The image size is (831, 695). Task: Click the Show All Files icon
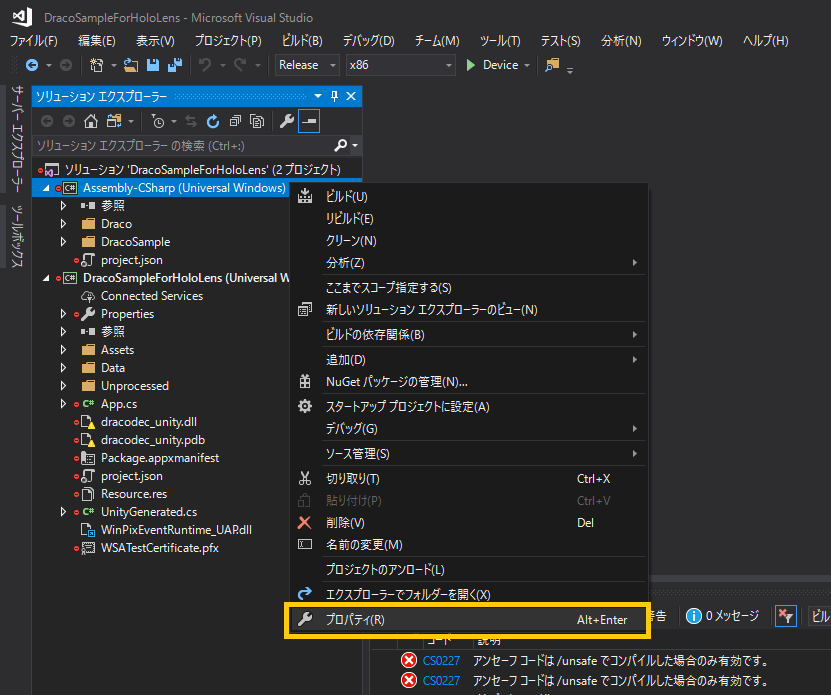[257, 121]
